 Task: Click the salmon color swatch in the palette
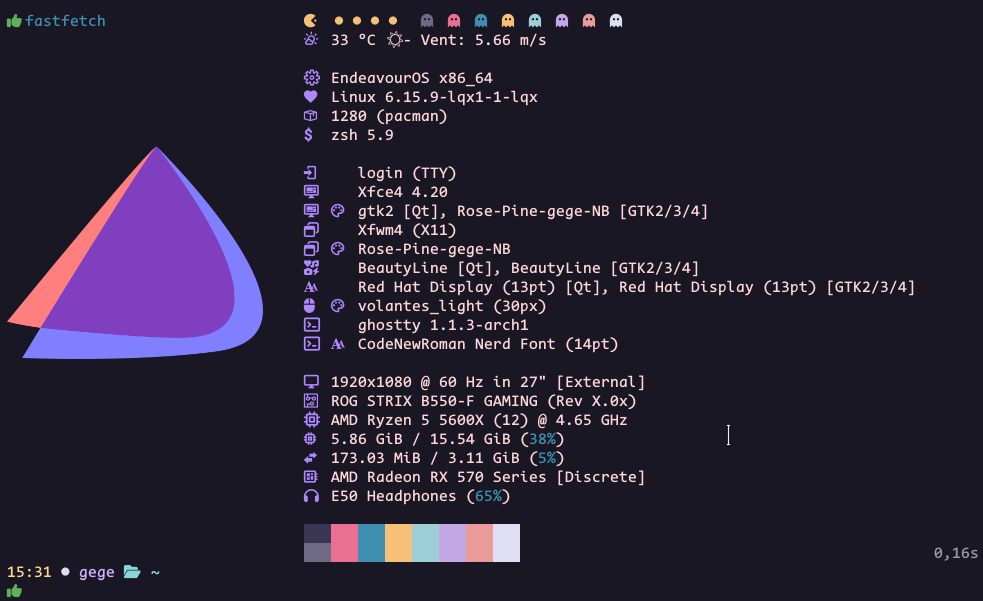479,543
